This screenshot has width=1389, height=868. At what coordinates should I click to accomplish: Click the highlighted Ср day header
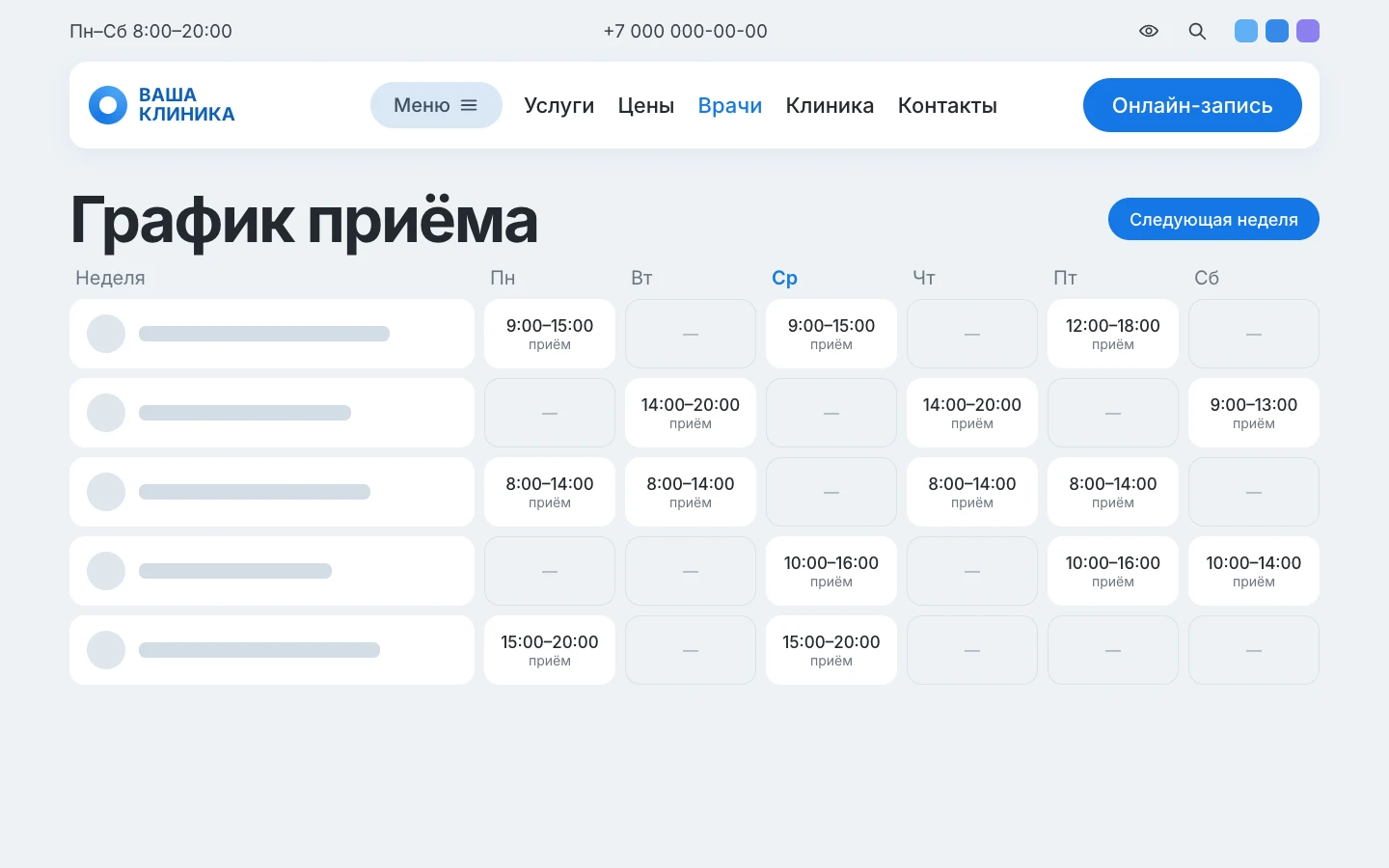coord(784,278)
